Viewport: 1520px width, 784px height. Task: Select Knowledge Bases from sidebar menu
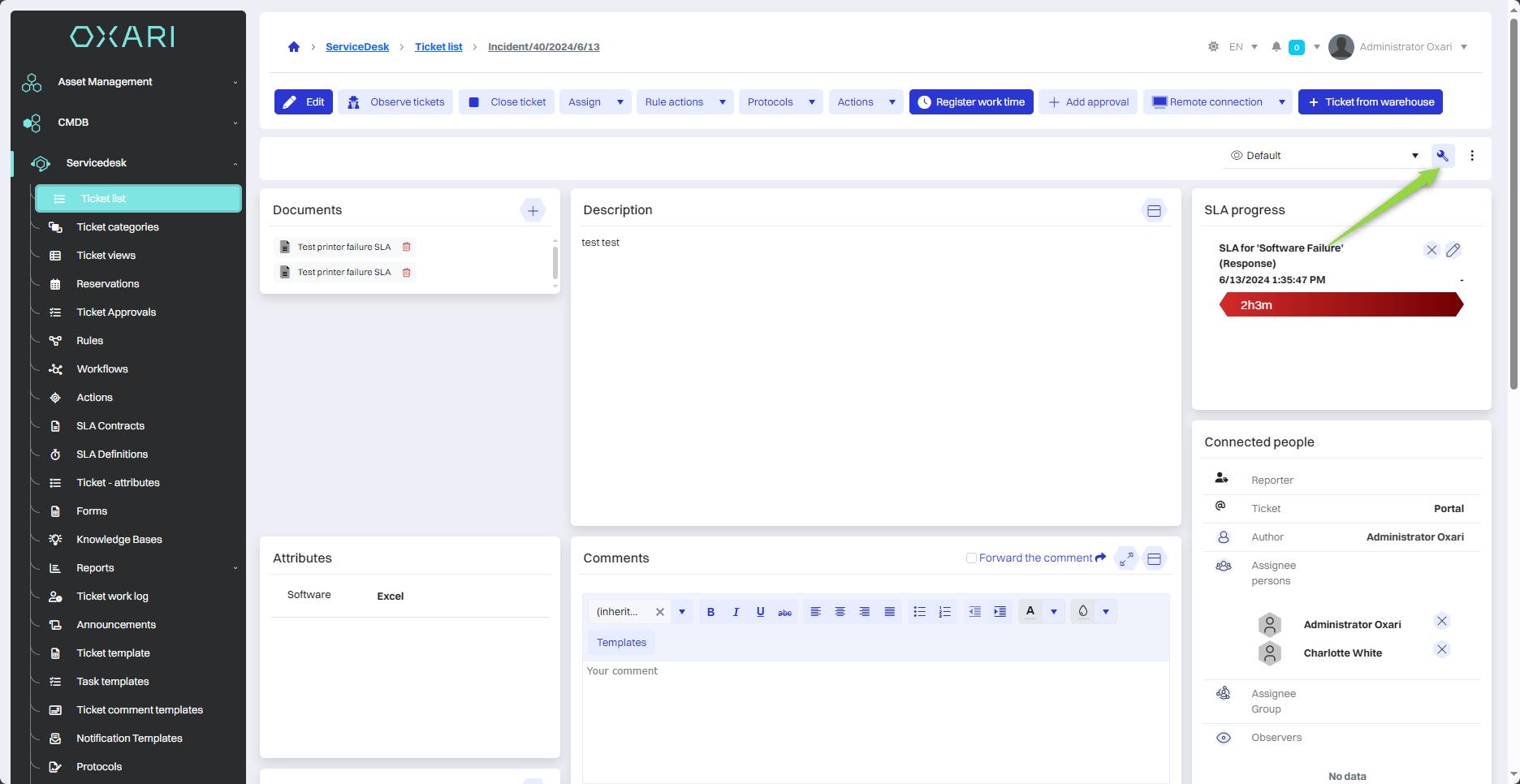[119, 540]
